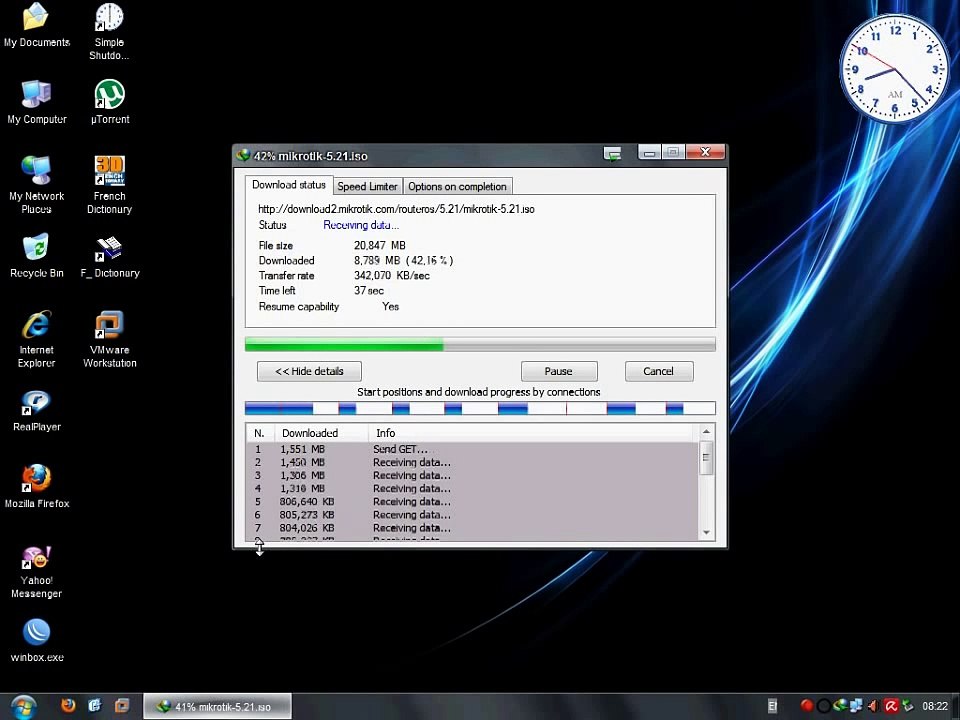Screen dimensions: 960x720
Task: Open network connections tray icon
Action: [856, 706]
